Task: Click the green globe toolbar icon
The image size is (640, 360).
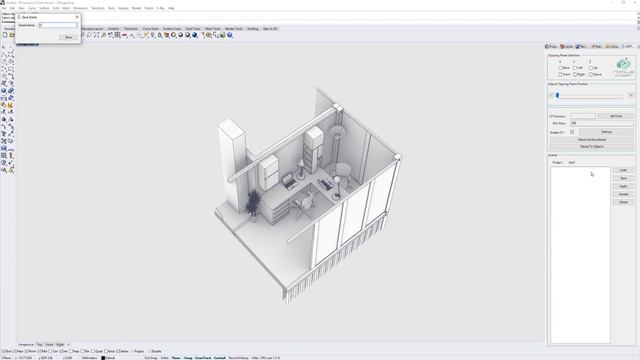Action: click(x=222, y=36)
